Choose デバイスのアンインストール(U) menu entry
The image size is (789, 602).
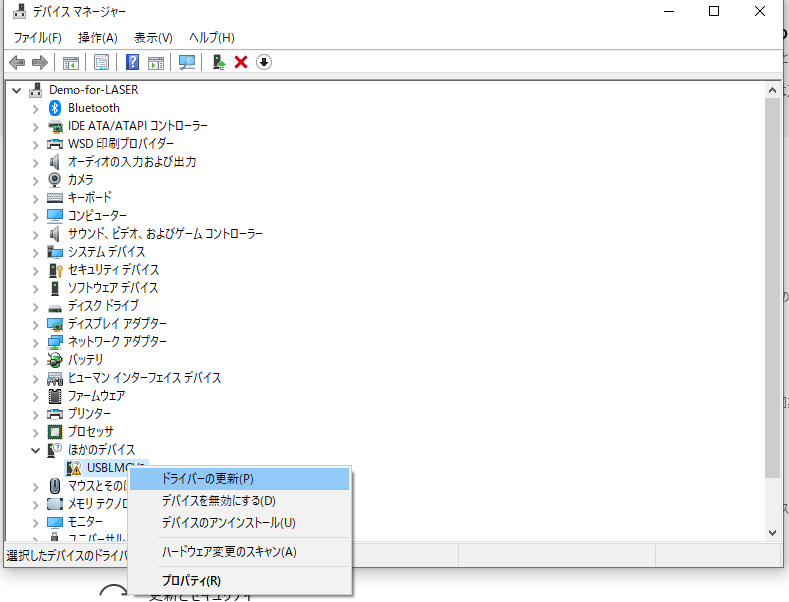click(x=228, y=523)
